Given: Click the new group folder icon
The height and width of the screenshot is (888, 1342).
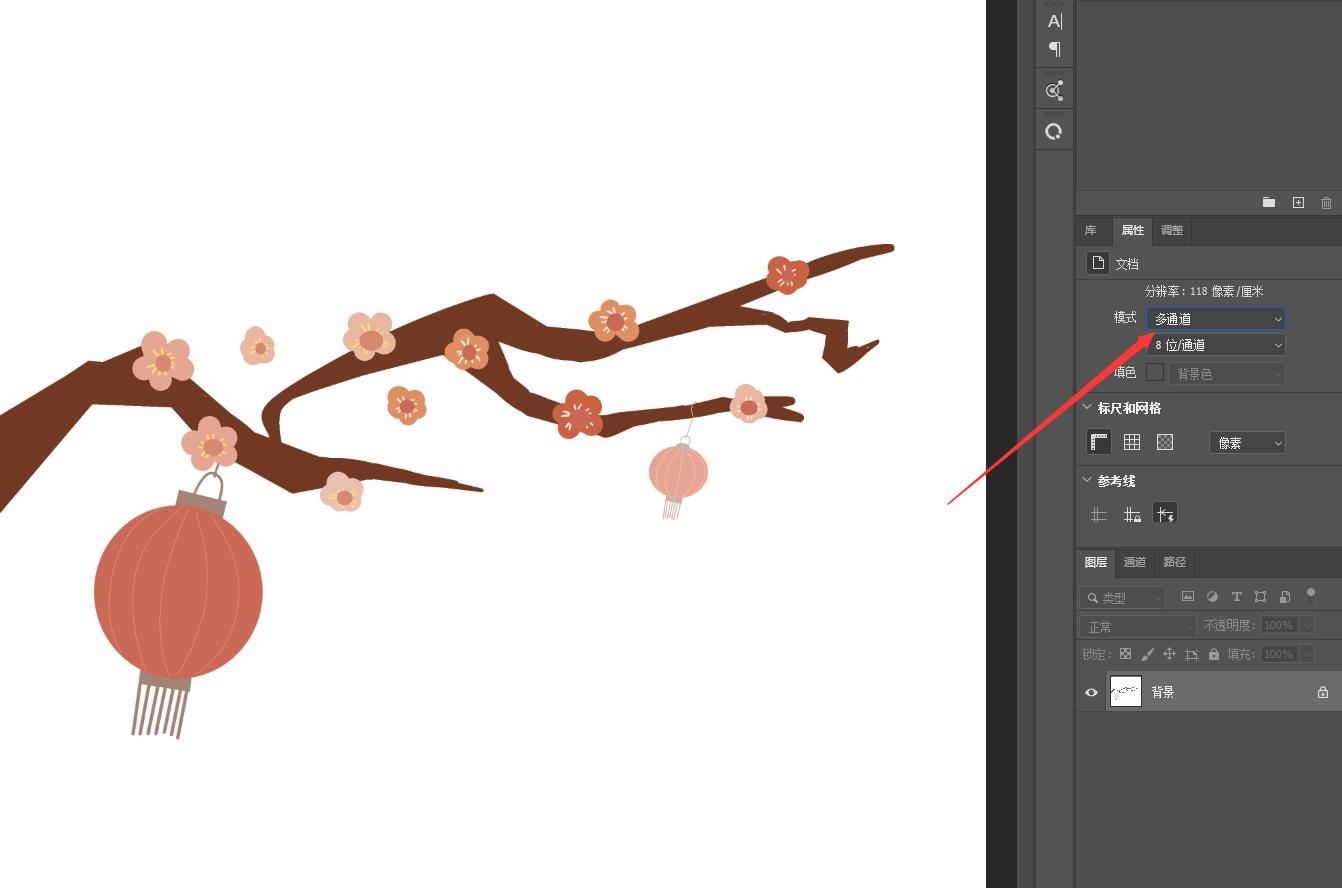Looking at the screenshot, I should pyautogui.click(x=1269, y=202).
